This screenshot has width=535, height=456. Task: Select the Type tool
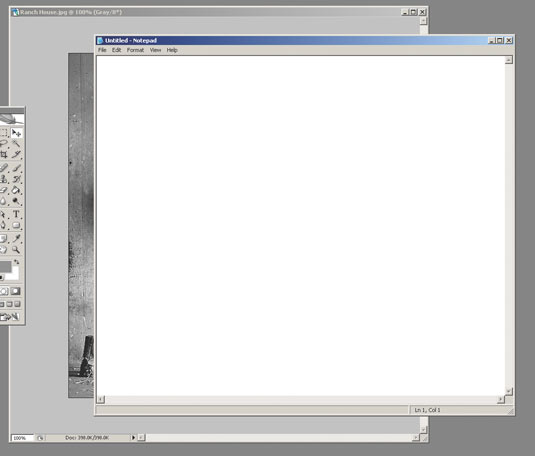[16, 214]
